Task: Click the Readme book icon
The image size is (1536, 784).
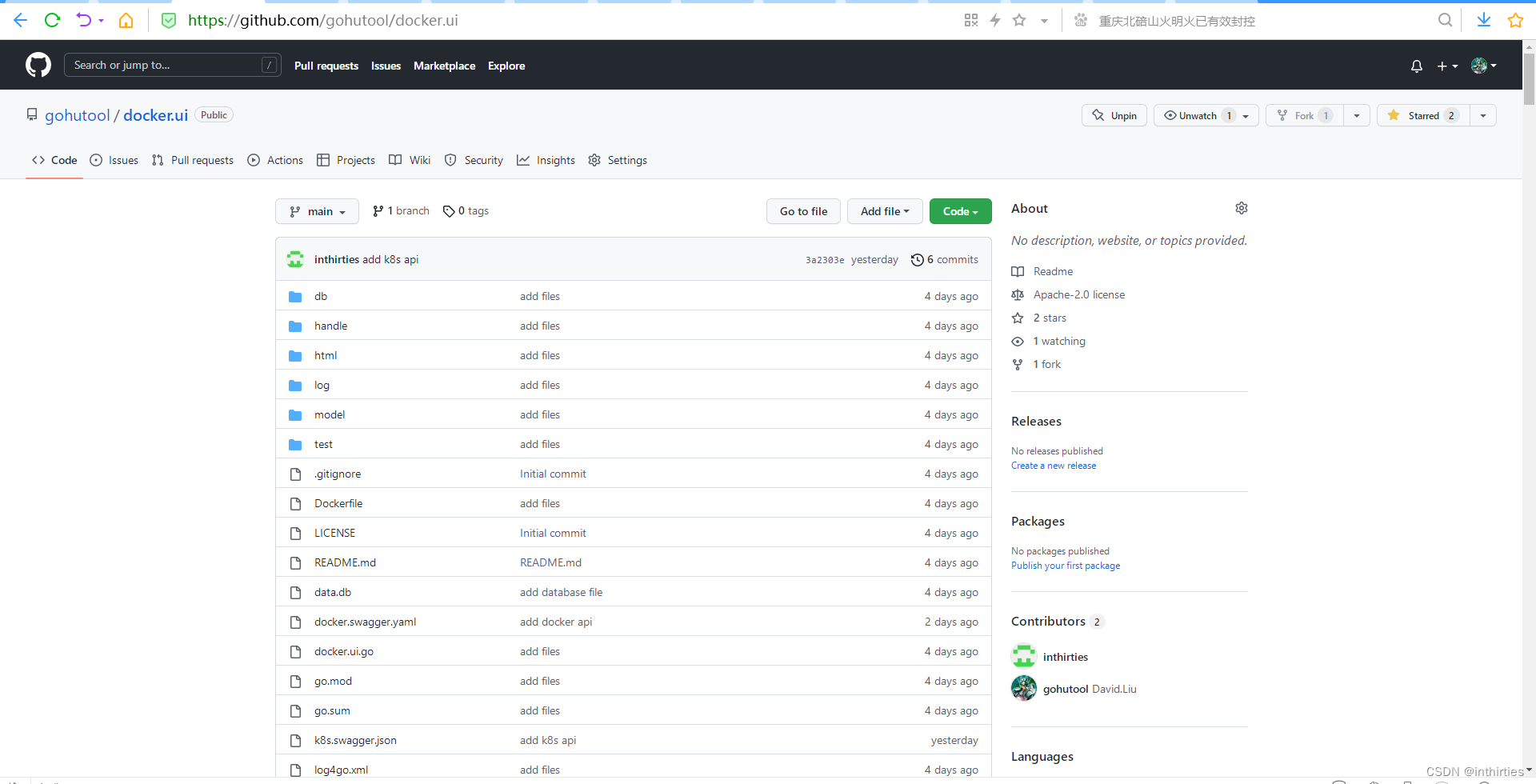Action: [1018, 271]
